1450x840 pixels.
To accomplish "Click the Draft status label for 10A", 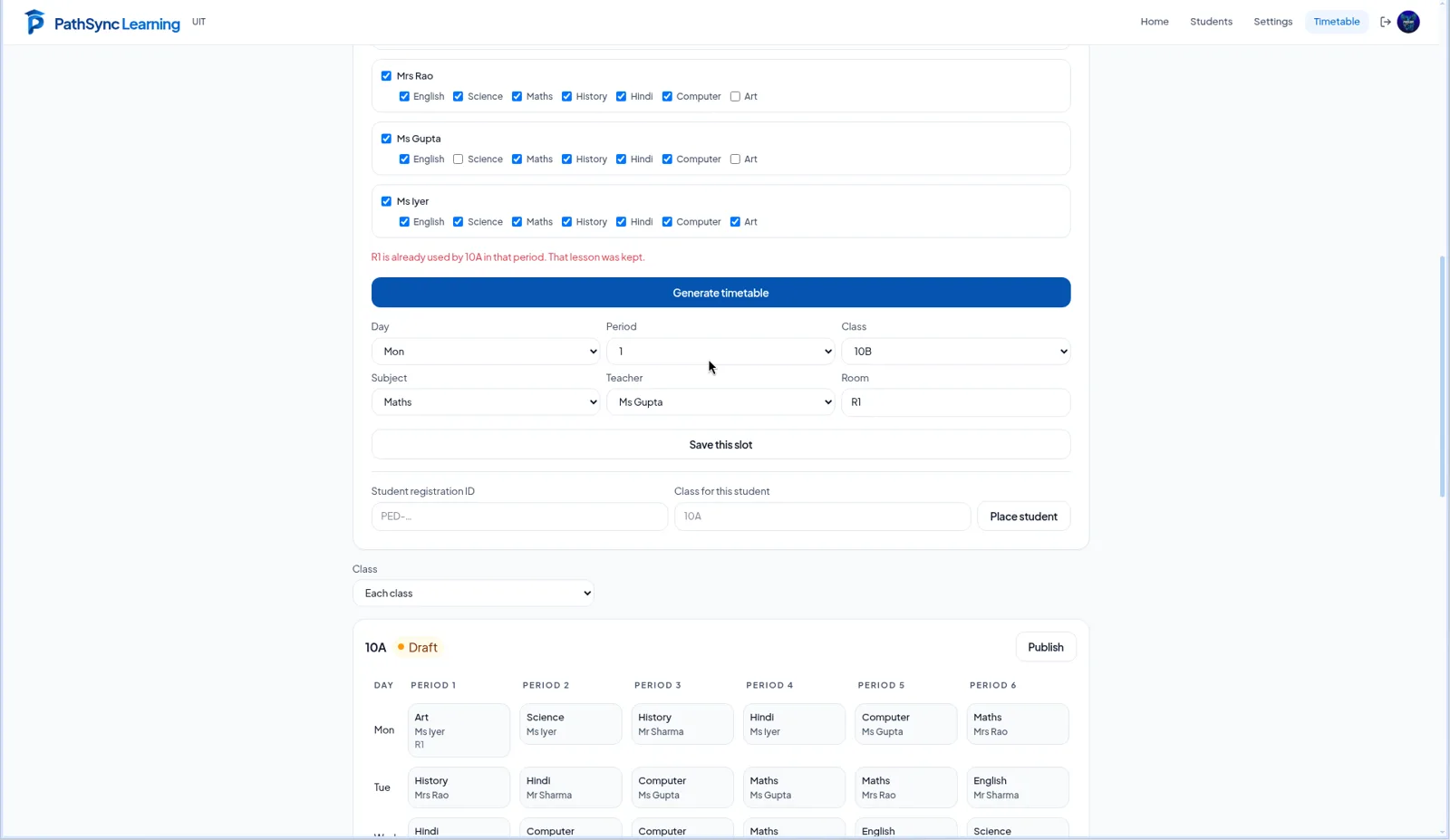I will tap(418, 647).
